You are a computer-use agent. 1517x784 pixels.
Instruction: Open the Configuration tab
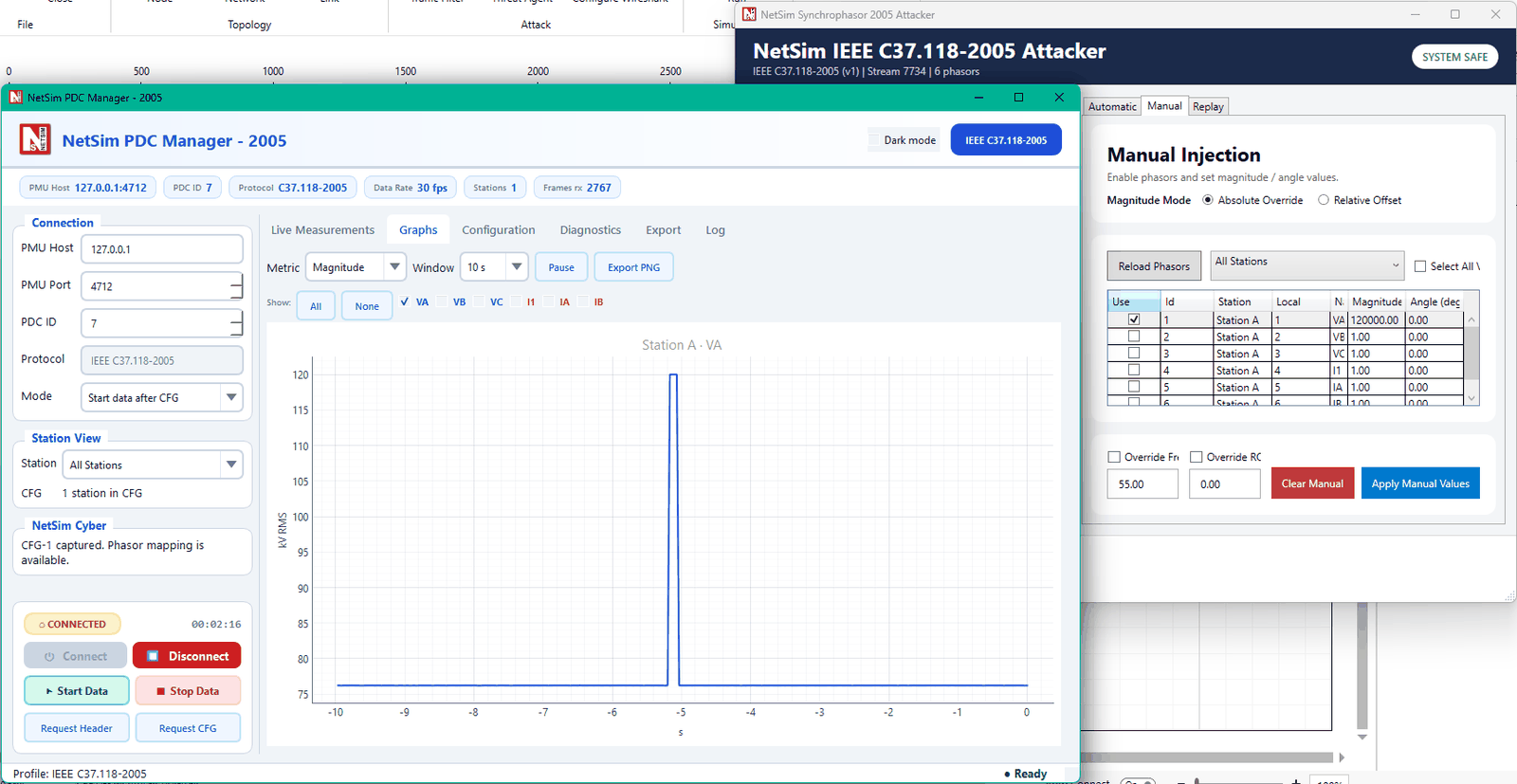click(499, 230)
